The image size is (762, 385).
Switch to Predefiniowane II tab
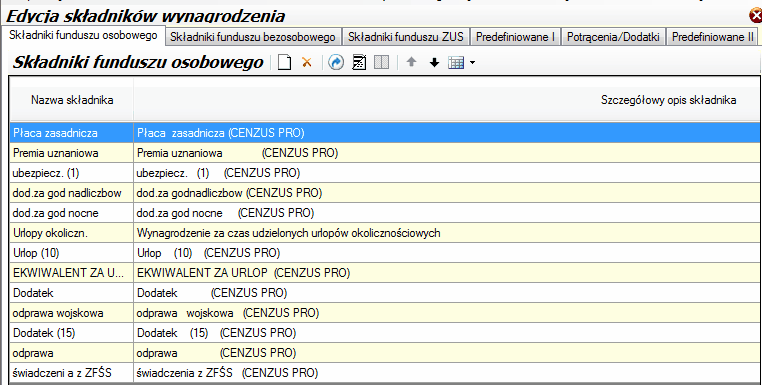coord(713,37)
